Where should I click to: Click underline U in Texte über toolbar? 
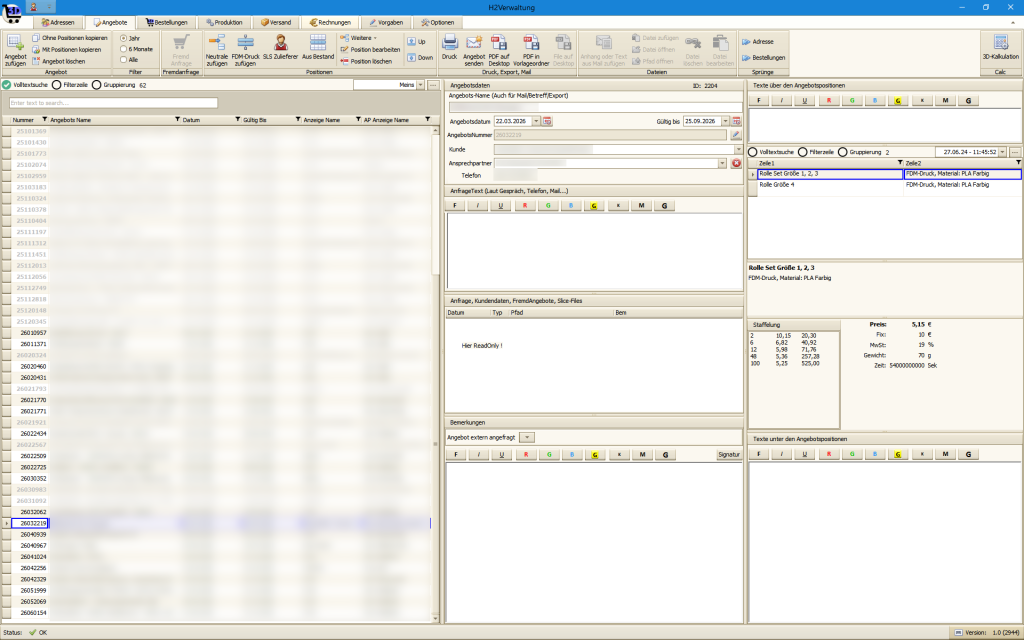click(x=805, y=101)
